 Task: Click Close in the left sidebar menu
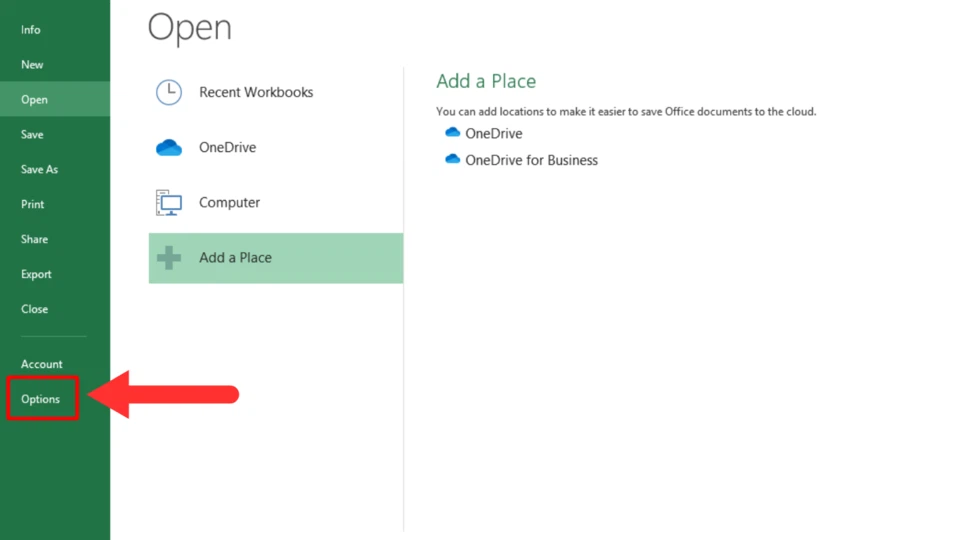tap(34, 310)
